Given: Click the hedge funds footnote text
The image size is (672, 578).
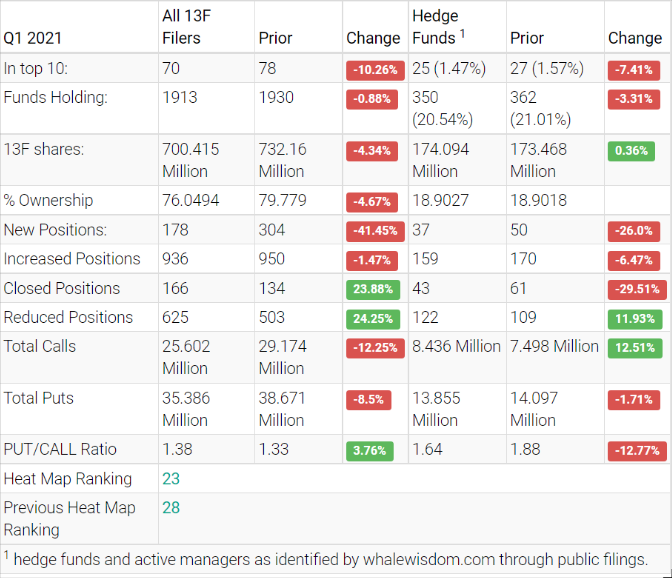Looking at the screenshot, I should [x=330, y=559].
